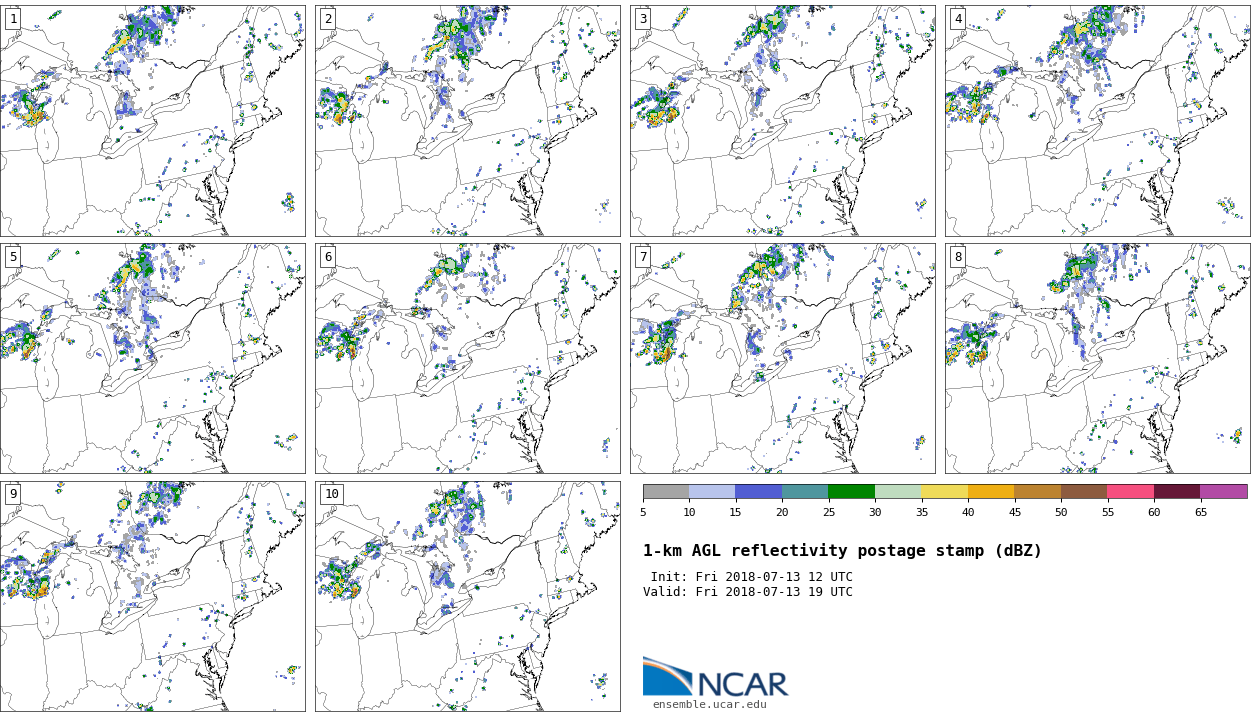Open ensemble member 8 reflectivity map
This screenshot has width=1260, height=712.
point(1098,358)
